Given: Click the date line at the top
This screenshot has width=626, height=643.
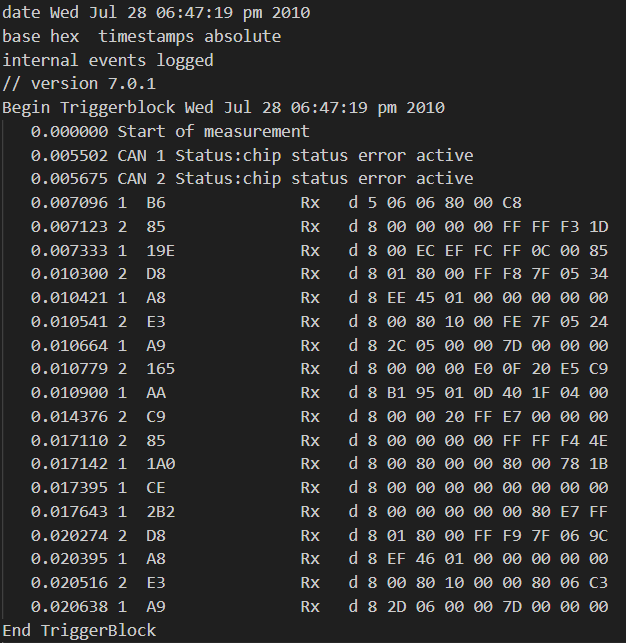Looking at the screenshot, I should [156, 13].
